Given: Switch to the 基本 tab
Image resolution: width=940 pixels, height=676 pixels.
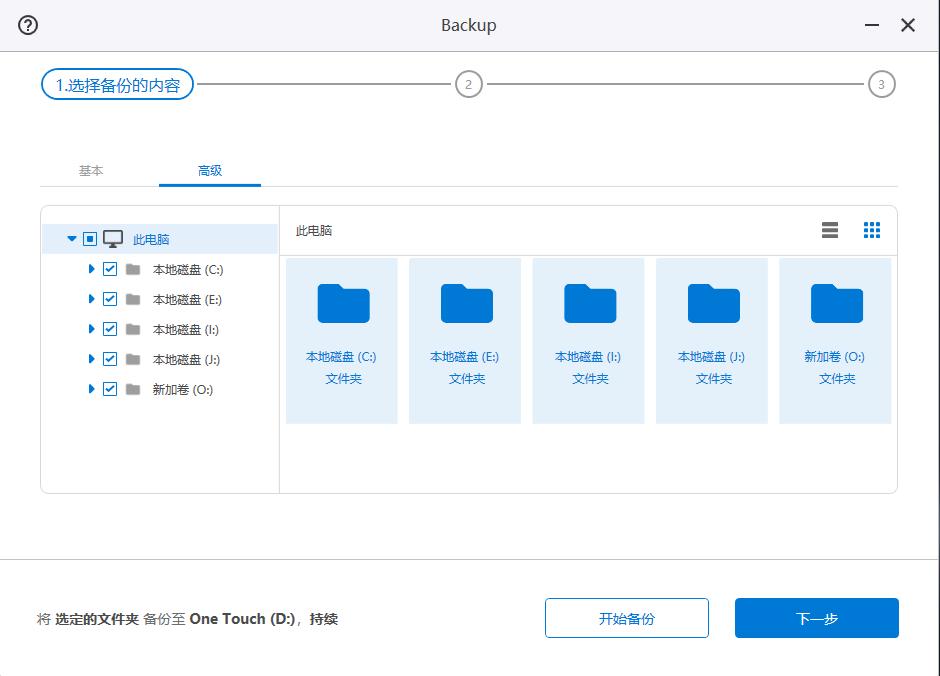Looking at the screenshot, I should [91, 171].
